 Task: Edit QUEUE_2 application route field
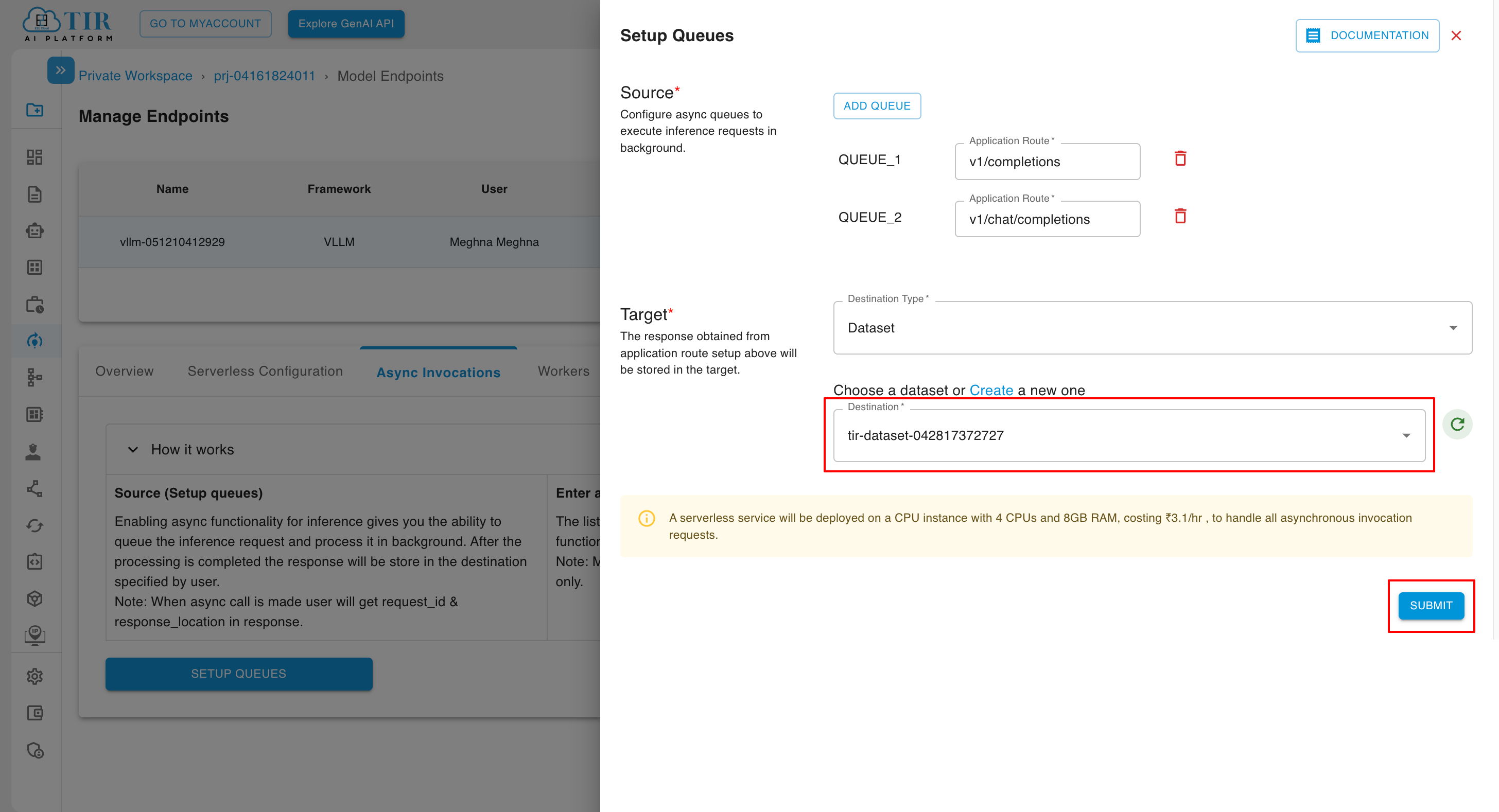click(x=1048, y=219)
